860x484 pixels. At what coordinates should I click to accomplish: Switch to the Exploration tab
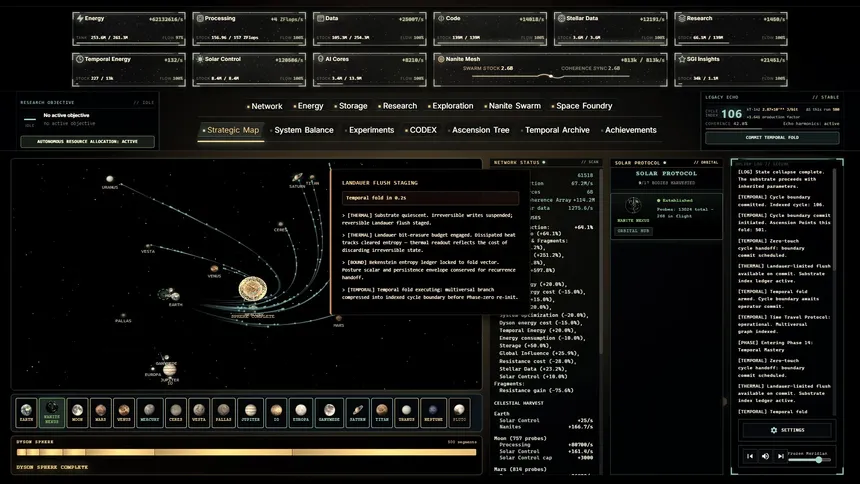click(x=450, y=106)
